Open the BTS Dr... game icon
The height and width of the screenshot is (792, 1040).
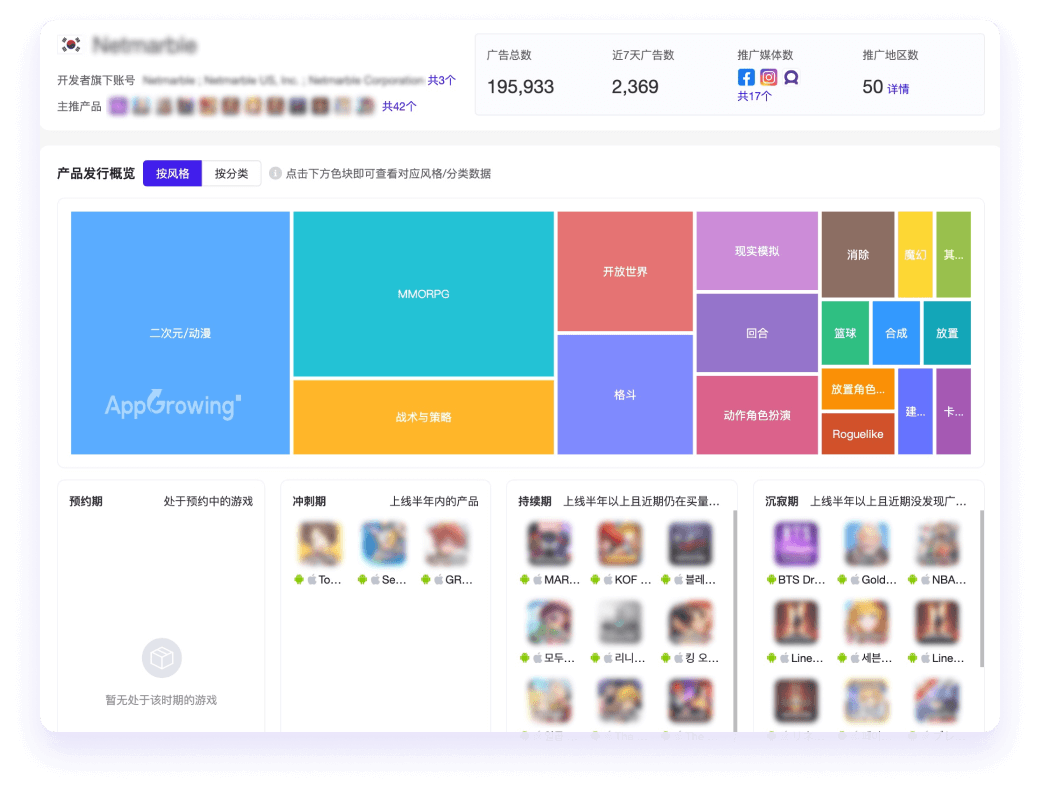(x=796, y=544)
